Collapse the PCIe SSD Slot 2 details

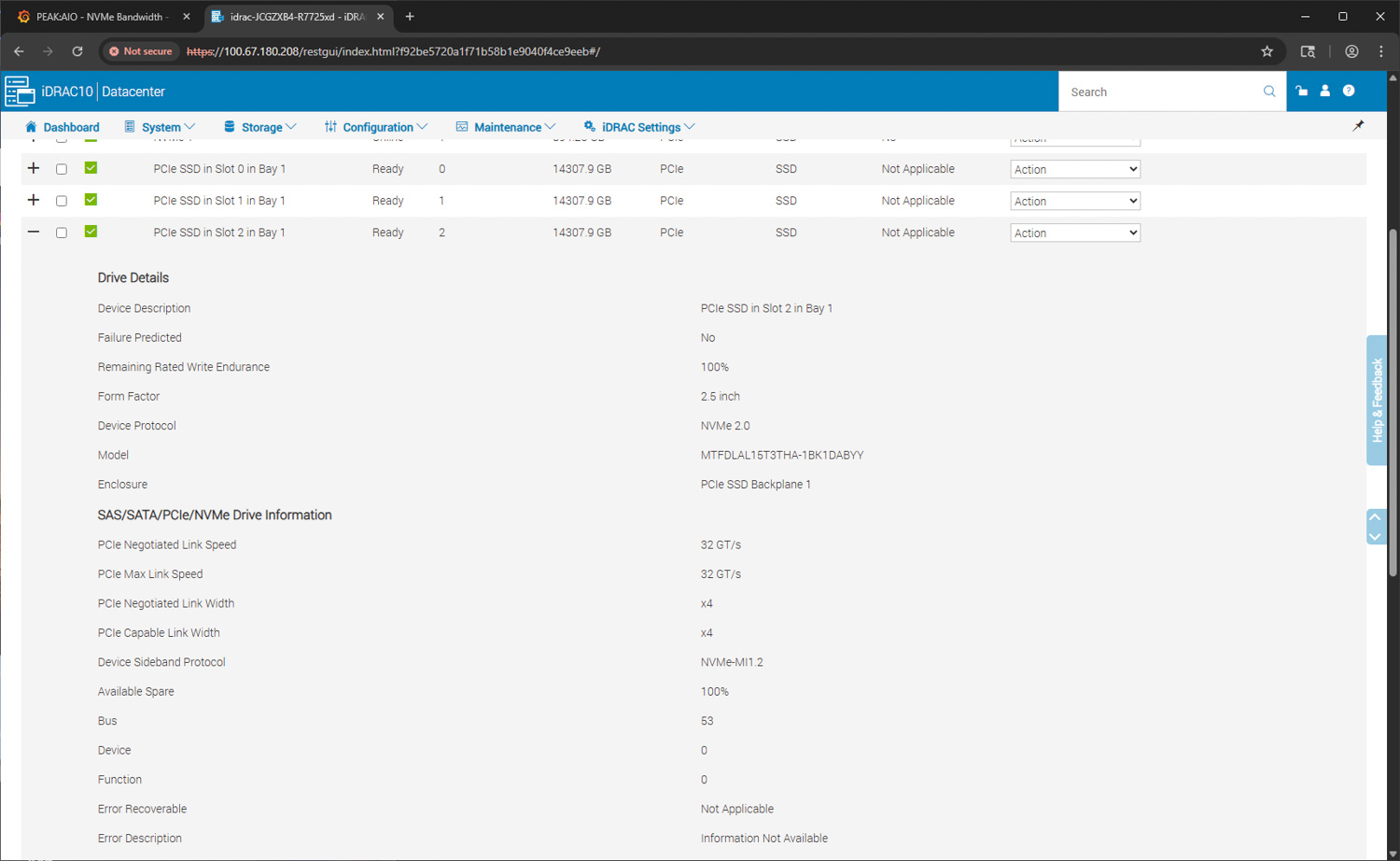(x=34, y=232)
